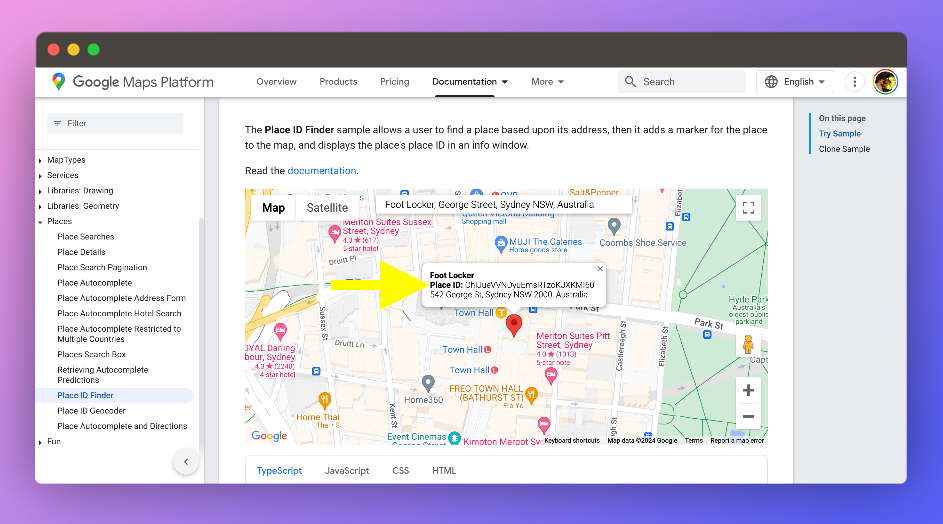Viewport: 943px width, 524px height.
Task: Click the Google logo on map
Action: click(269, 436)
